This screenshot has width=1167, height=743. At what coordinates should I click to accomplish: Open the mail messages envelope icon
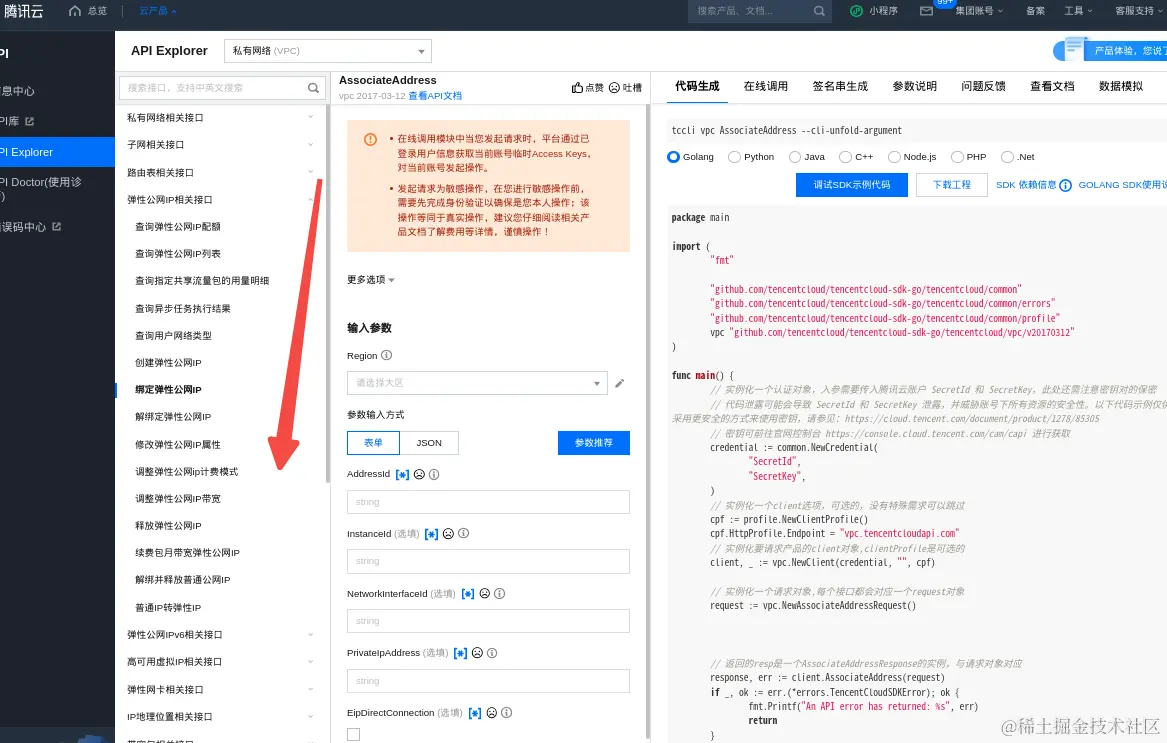pos(926,11)
